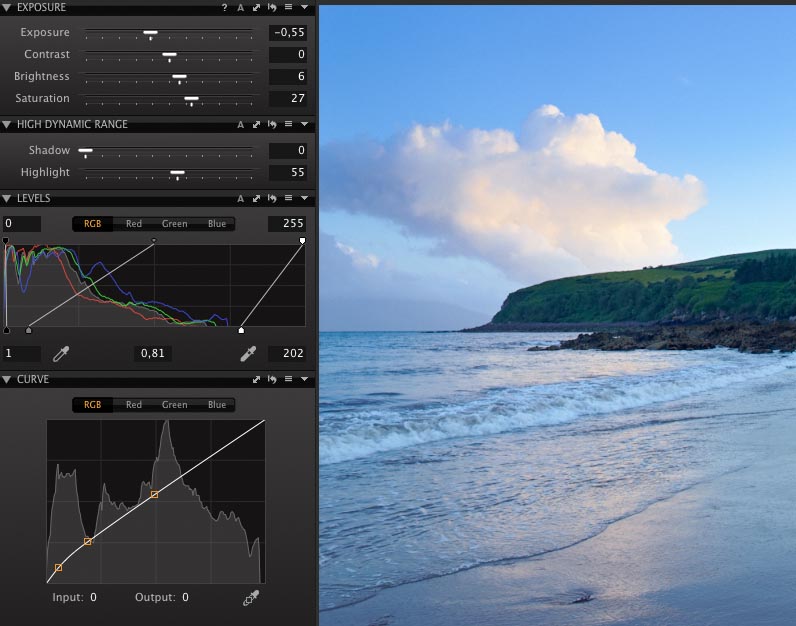
Task: Click the Levels midtone field 0,81
Action: [x=153, y=353]
